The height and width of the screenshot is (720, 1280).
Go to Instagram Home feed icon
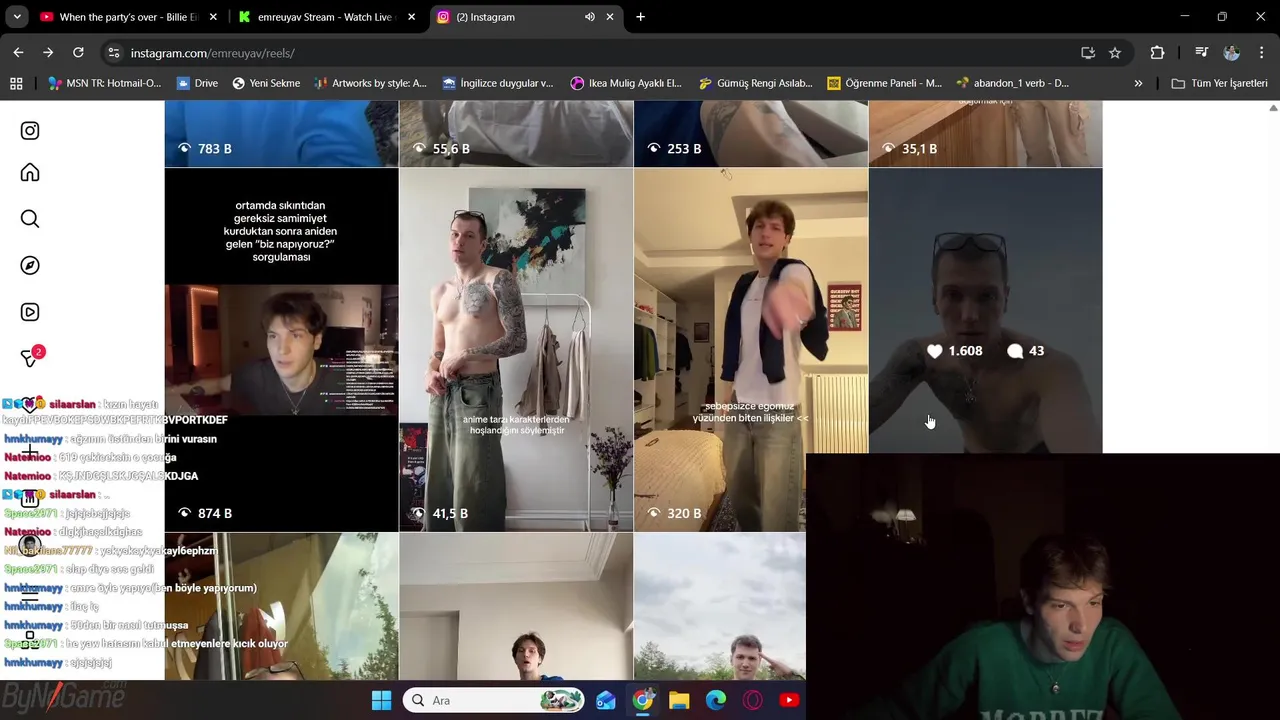[x=30, y=173]
